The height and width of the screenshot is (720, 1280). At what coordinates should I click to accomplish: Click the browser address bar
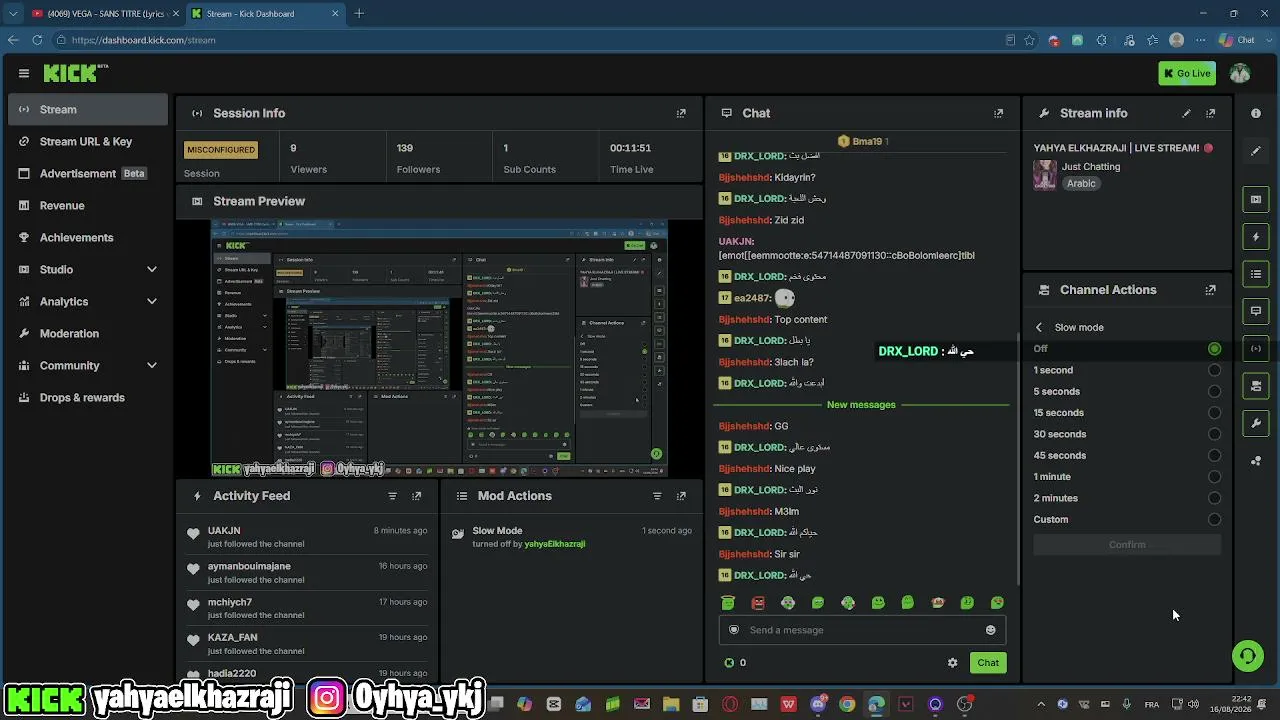click(x=530, y=40)
